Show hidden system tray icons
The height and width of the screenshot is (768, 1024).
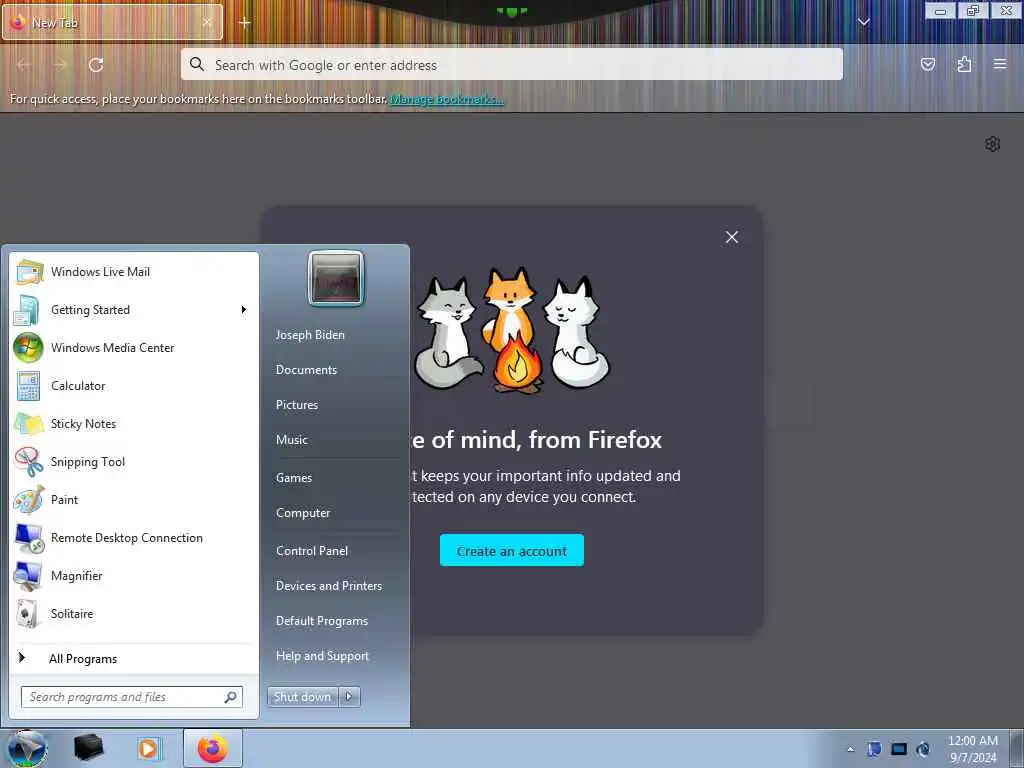(x=850, y=750)
